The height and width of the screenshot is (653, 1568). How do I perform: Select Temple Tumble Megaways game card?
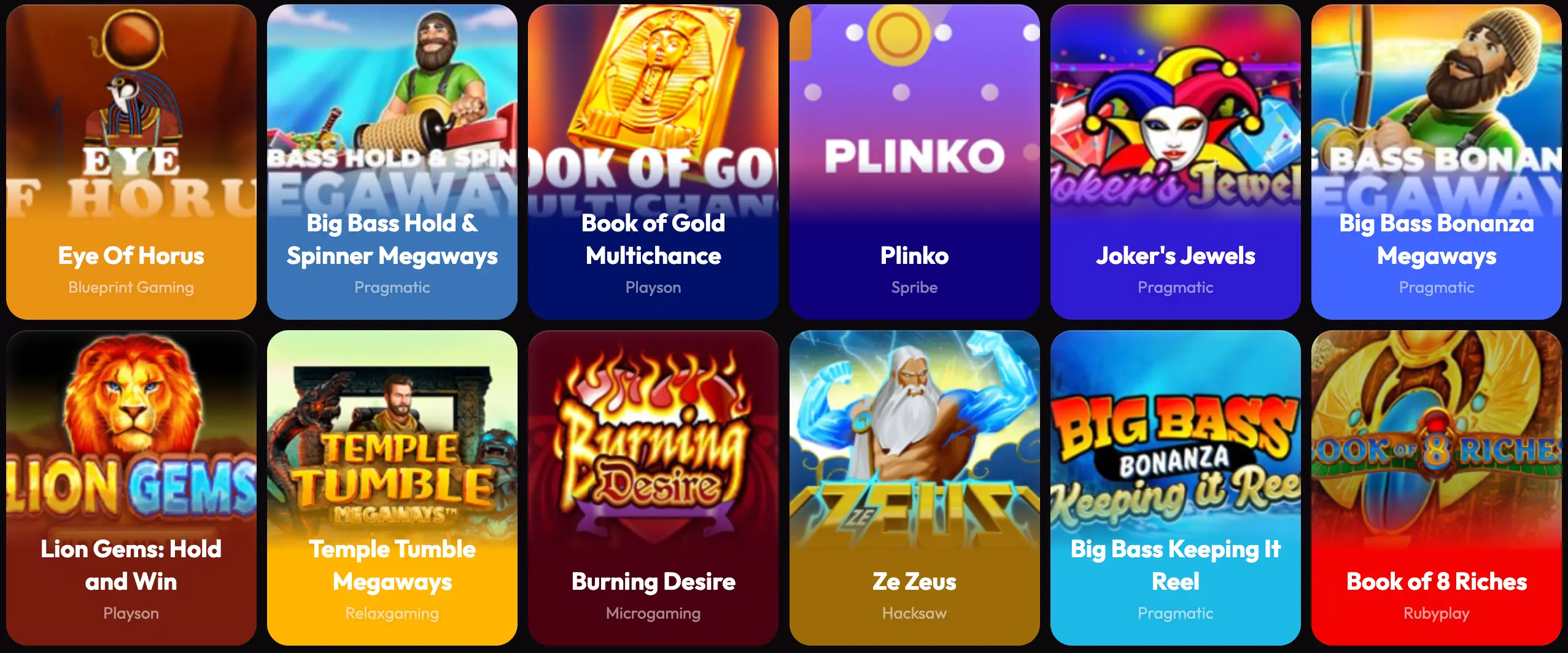(392, 488)
